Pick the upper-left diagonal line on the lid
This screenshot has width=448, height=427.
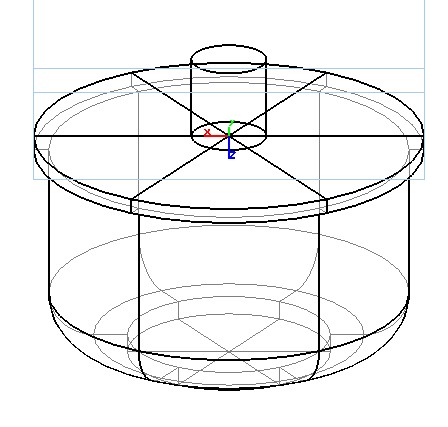180,104
